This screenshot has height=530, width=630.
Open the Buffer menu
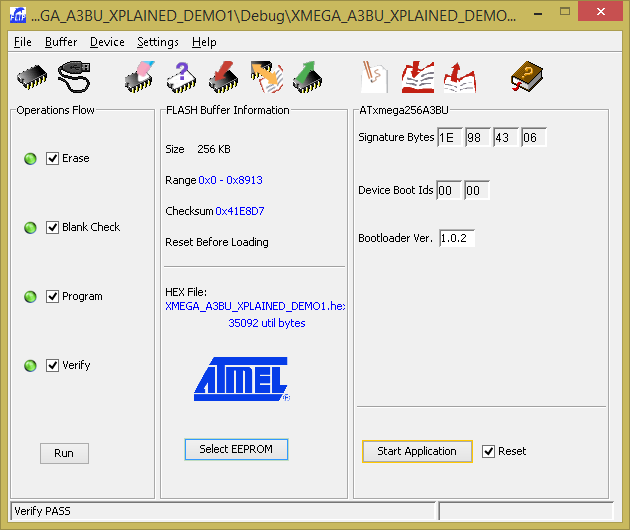coord(61,42)
